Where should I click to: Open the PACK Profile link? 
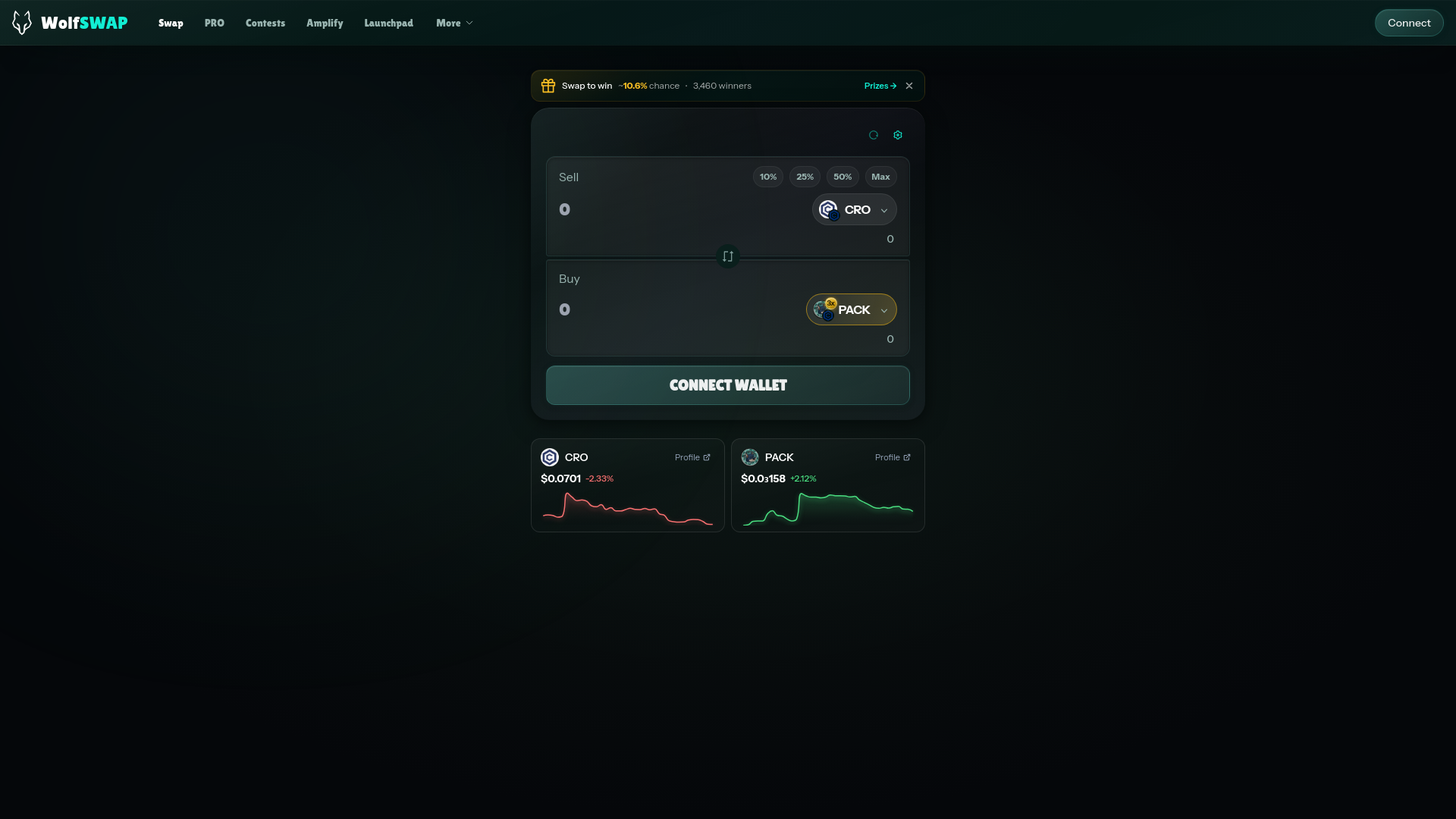coord(893,457)
